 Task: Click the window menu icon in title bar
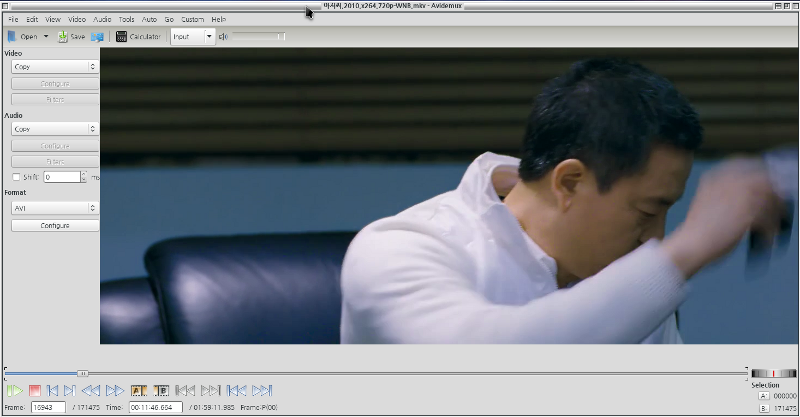coord(5,6)
